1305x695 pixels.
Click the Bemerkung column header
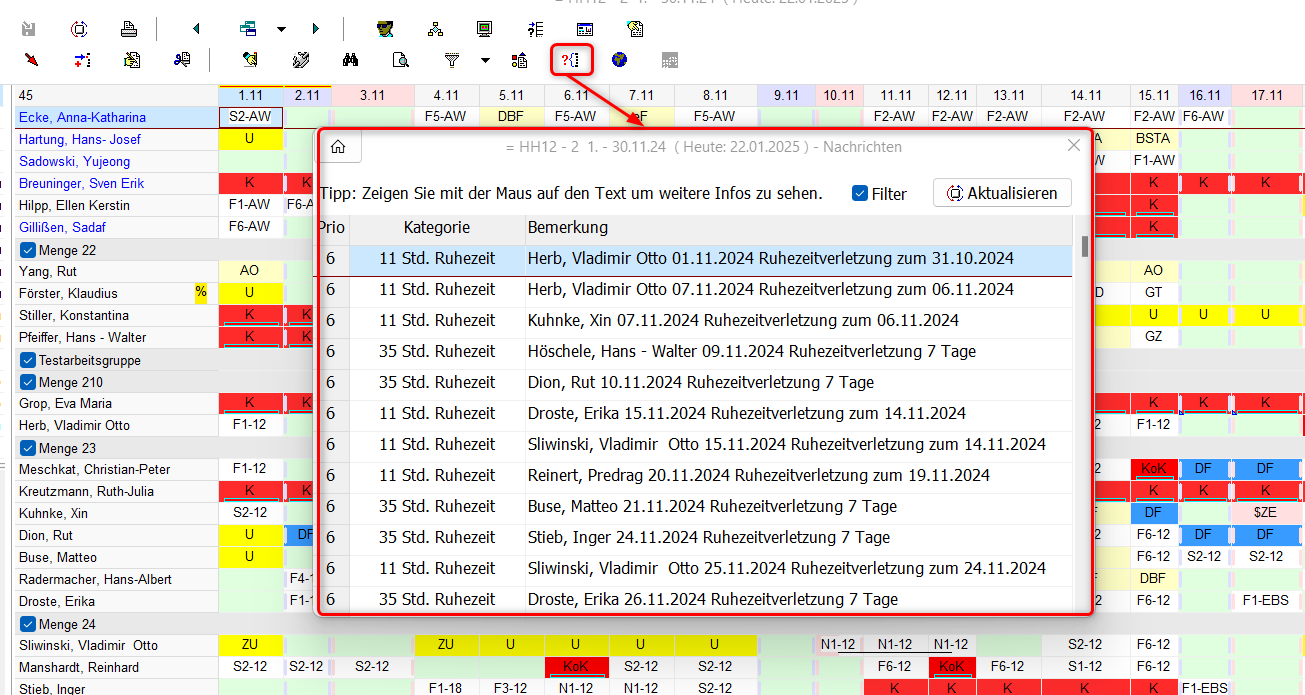point(567,227)
